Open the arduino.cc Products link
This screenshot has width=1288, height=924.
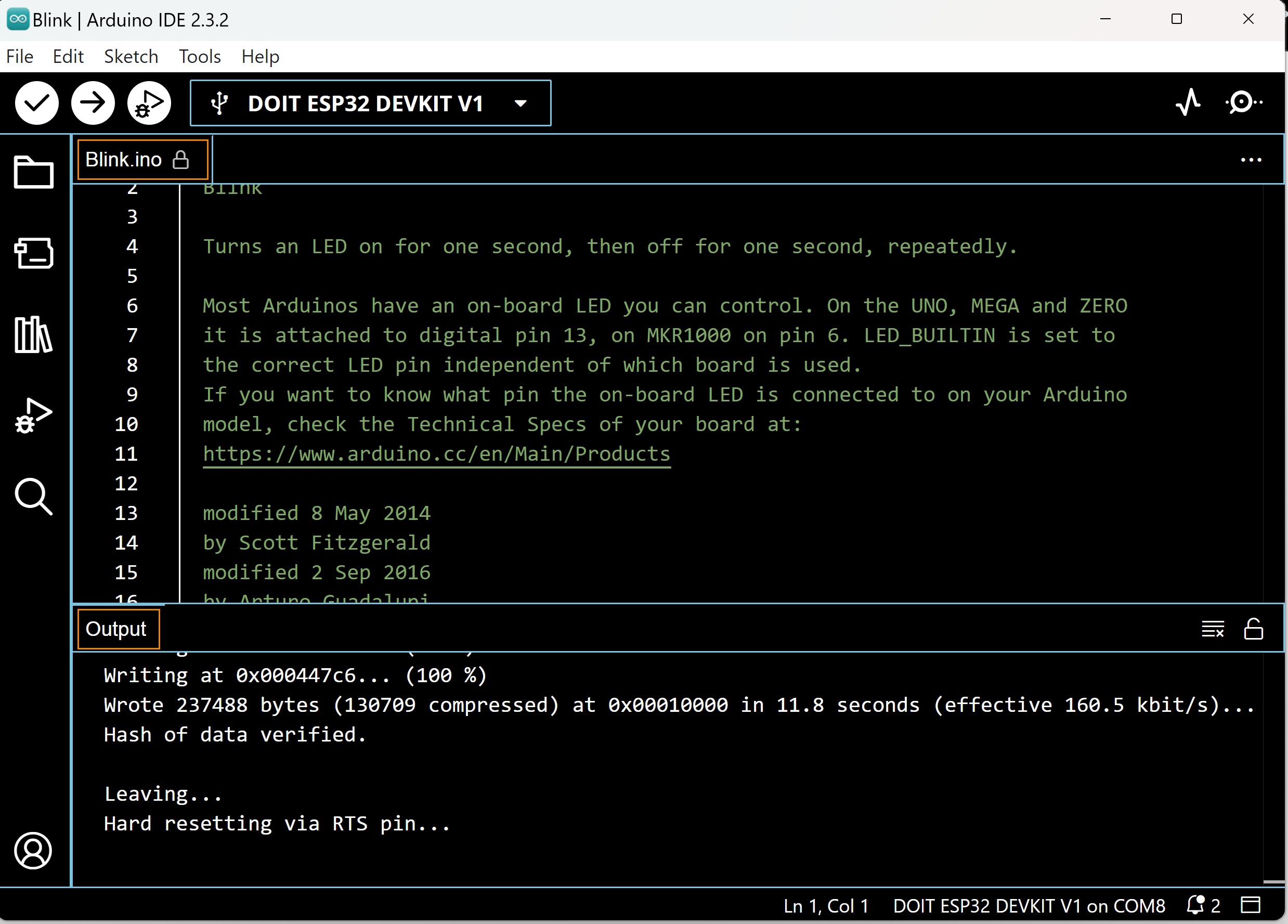pos(437,454)
